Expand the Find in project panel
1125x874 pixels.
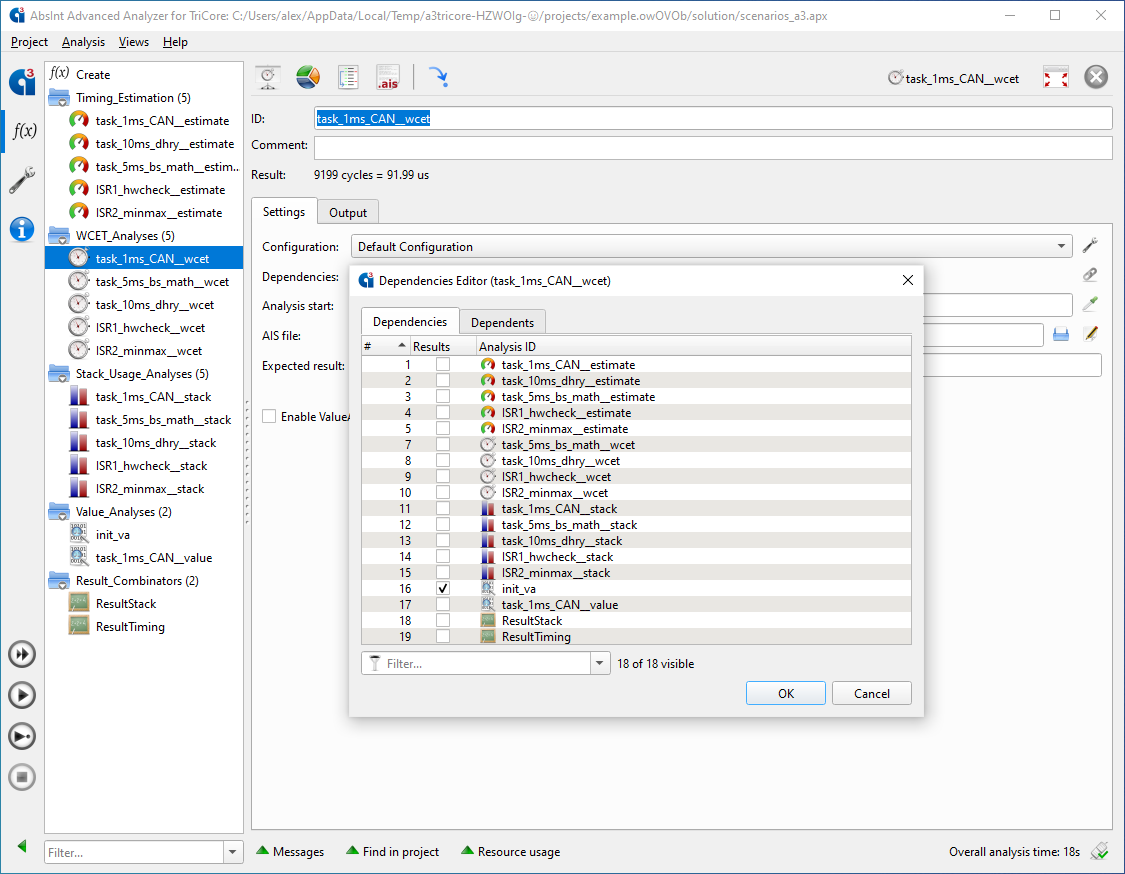(x=392, y=851)
